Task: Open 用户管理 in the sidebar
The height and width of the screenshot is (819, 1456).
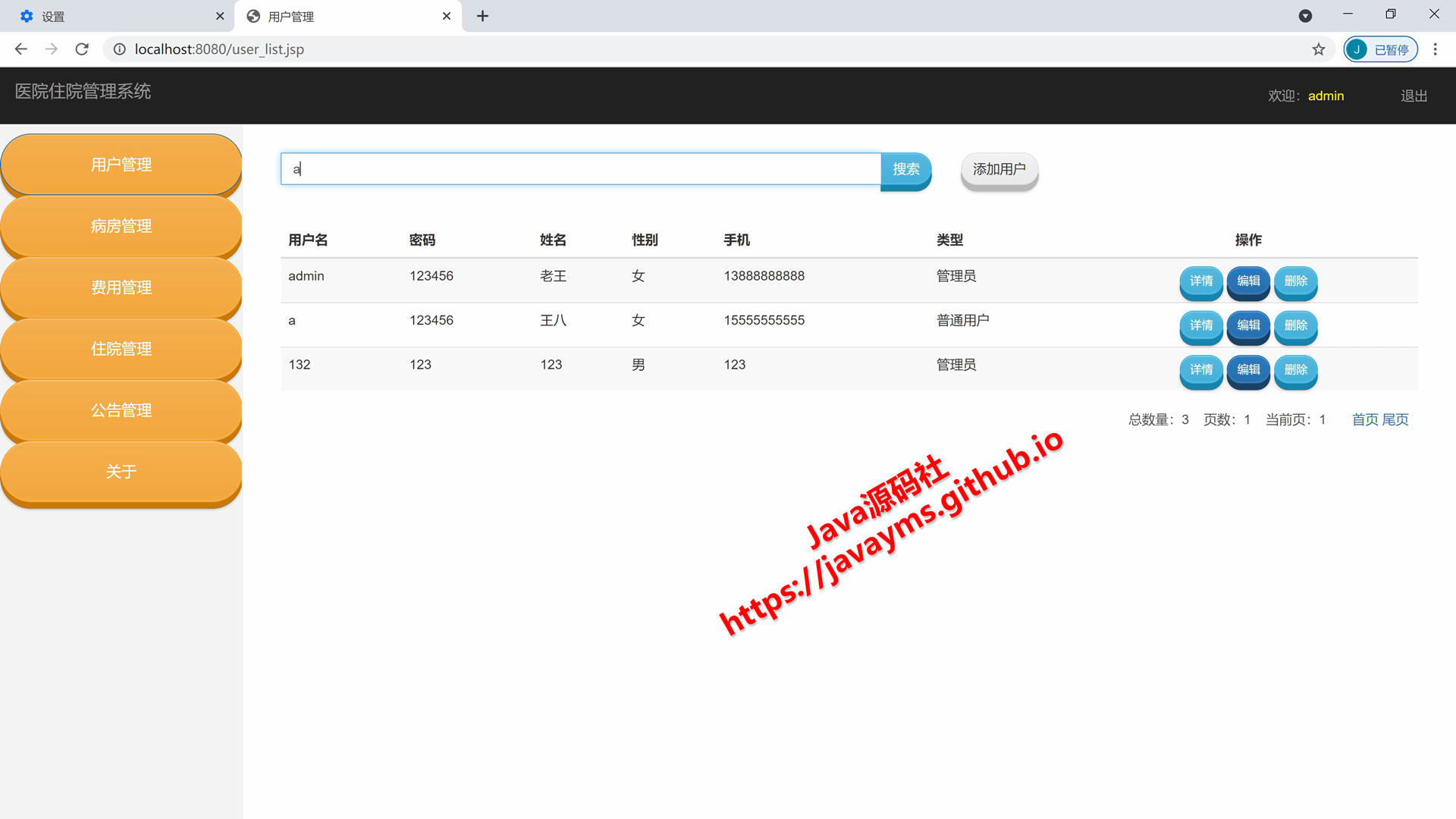Action: pyautogui.click(x=121, y=165)
